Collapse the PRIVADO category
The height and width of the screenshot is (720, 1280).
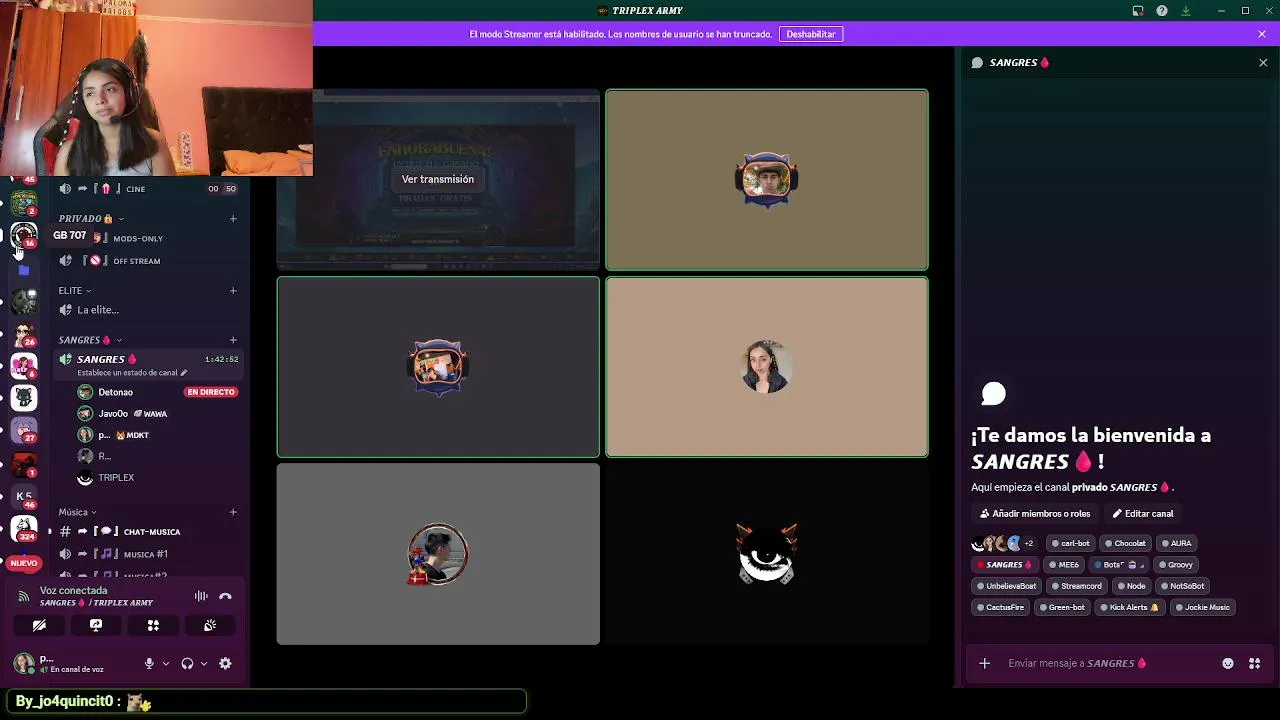91,218
